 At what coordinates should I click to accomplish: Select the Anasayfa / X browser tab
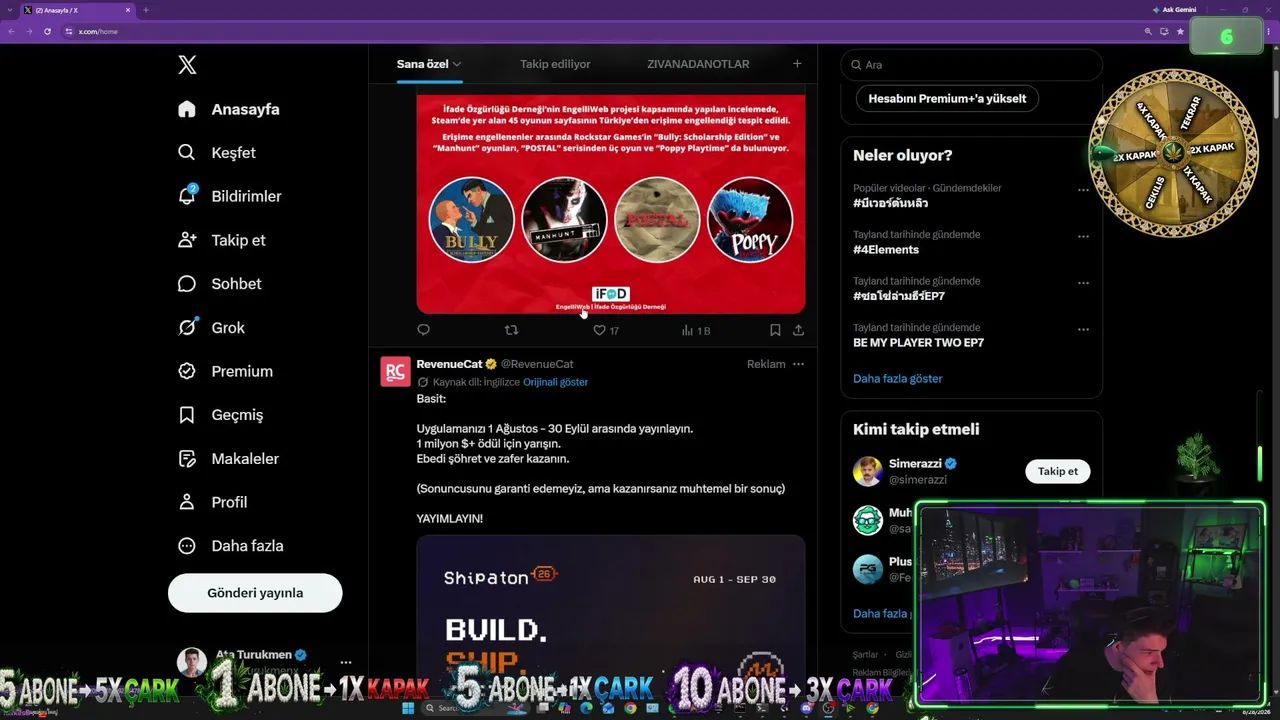[x=78, y=10]
